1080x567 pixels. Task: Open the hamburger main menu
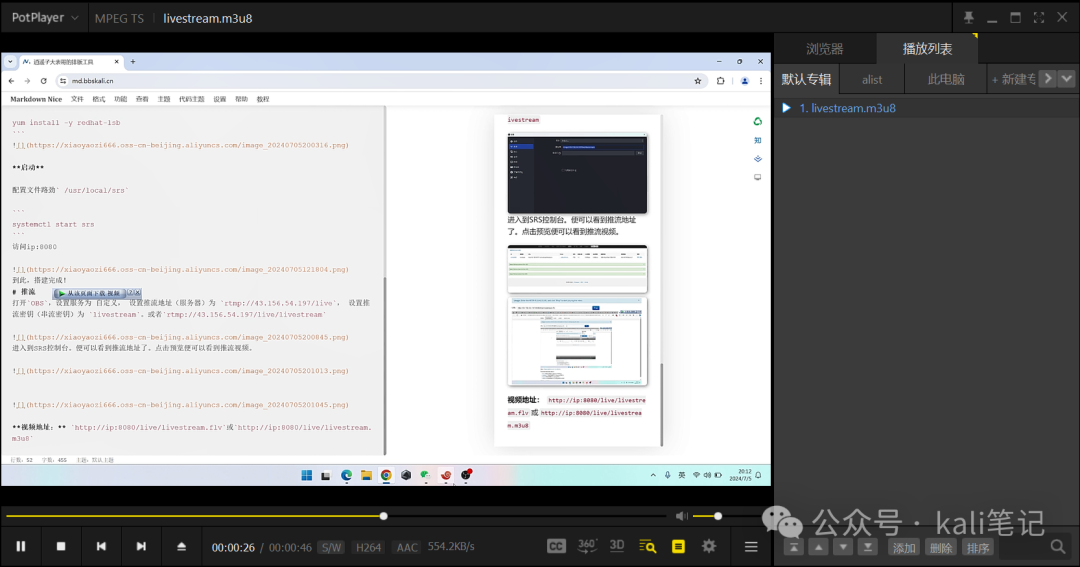click(751, 546)
